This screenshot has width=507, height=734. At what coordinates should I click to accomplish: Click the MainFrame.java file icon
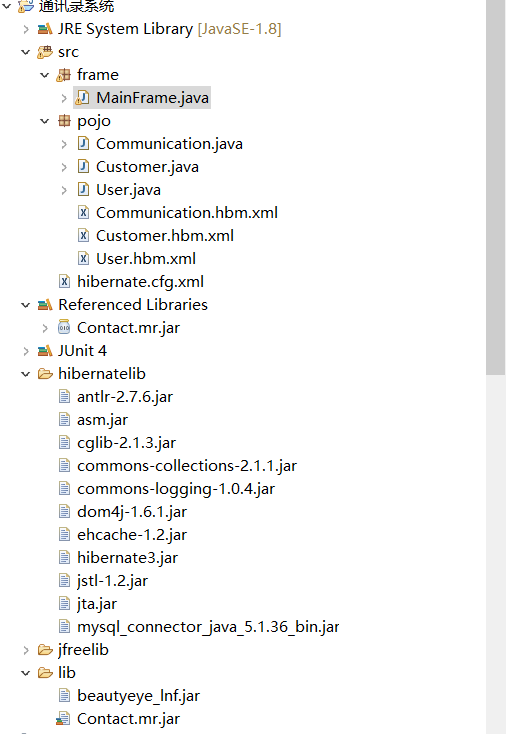(82, 98)
